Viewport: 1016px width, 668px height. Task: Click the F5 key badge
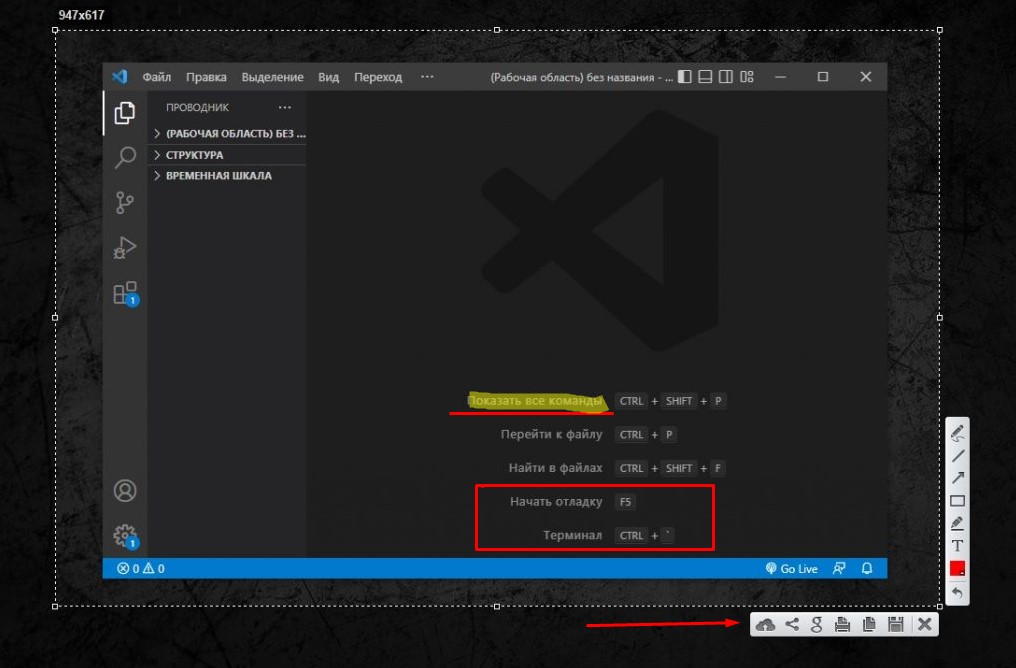625,501
